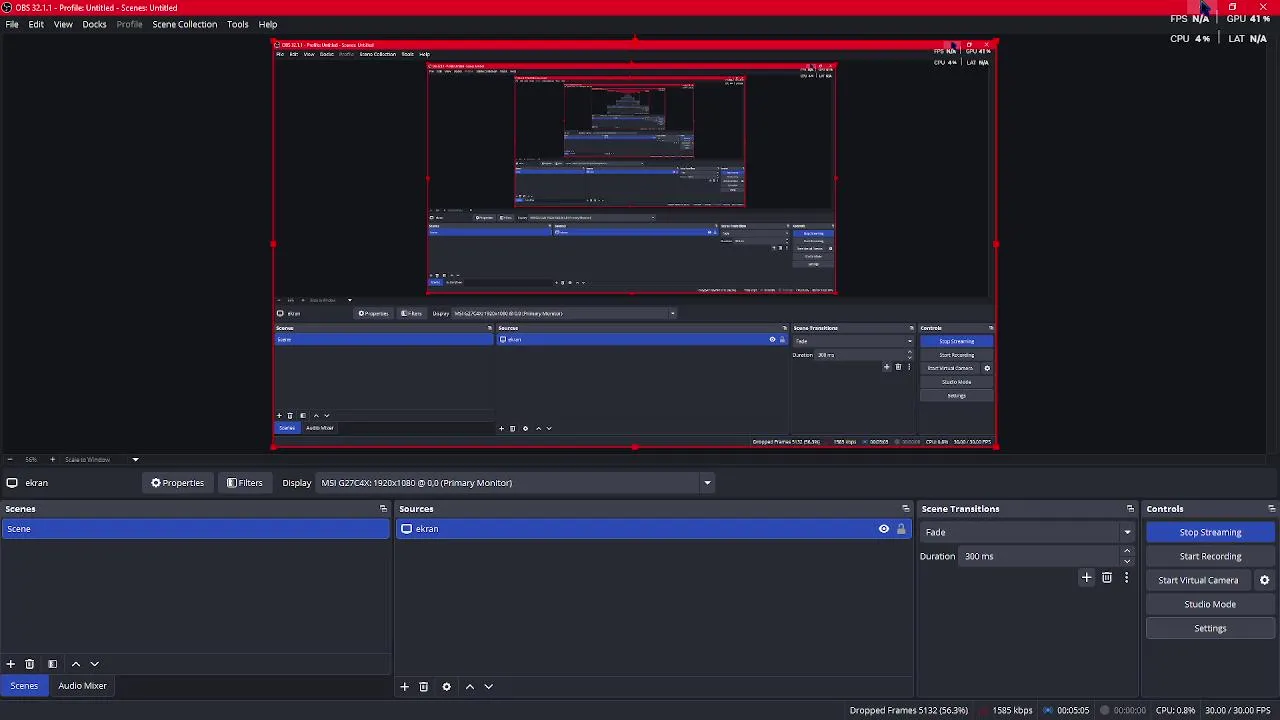This screenshot has width=1280, height=720.
Task: Open the Edit menu
Action: coord(36,24)
